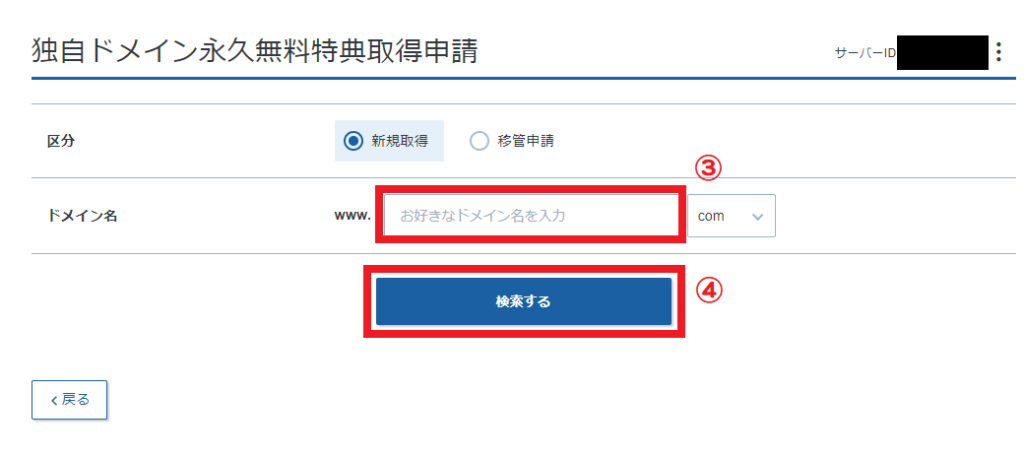Screen dimensions: 1024x458
Task: Click the red circled number ④ marker
Action: [x=709, y=292]
